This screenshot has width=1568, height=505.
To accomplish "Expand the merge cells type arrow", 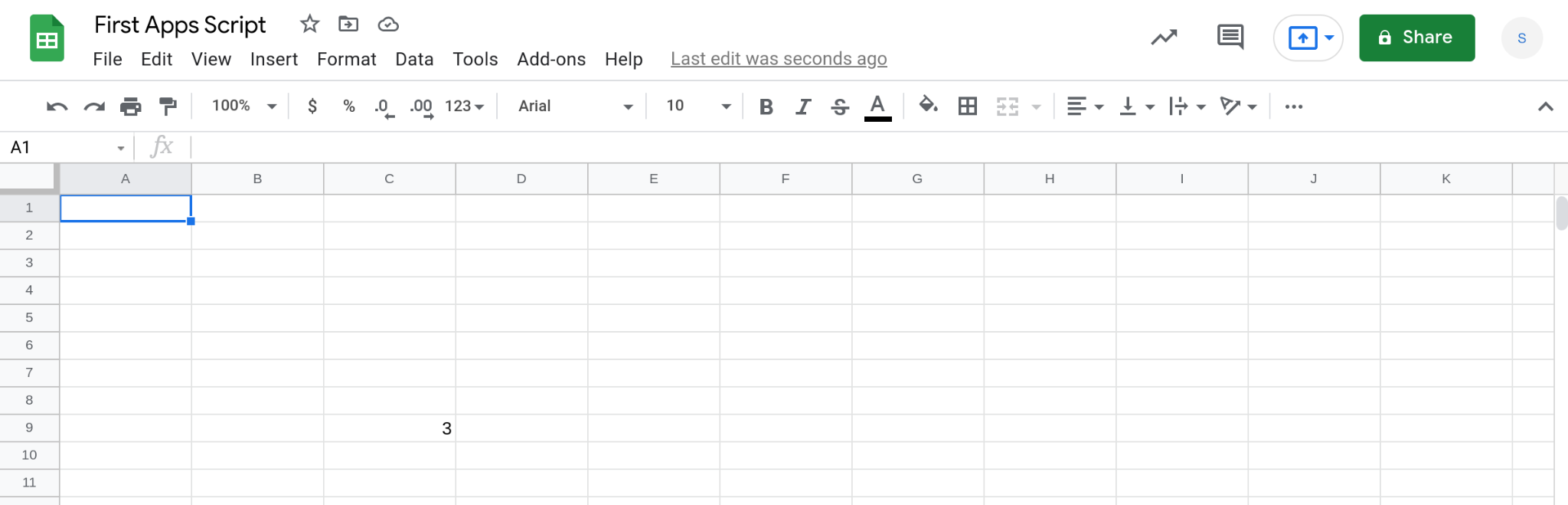I will coord(1036,107).
